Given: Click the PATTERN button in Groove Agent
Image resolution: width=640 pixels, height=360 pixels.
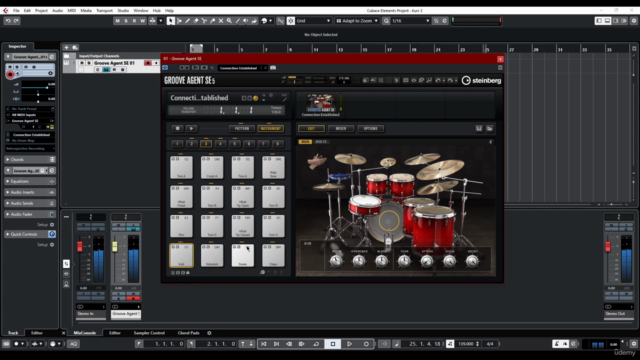Looking at the screenshot, I should point(242,129).
